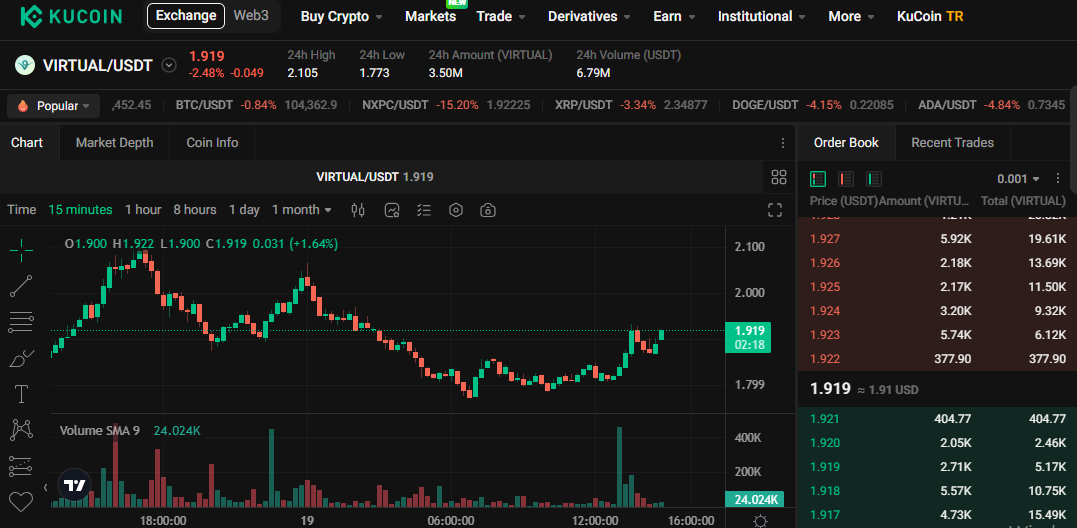Select the Text annotation tool
Screen dimensions: 1077x528
[x=21, y=394]
